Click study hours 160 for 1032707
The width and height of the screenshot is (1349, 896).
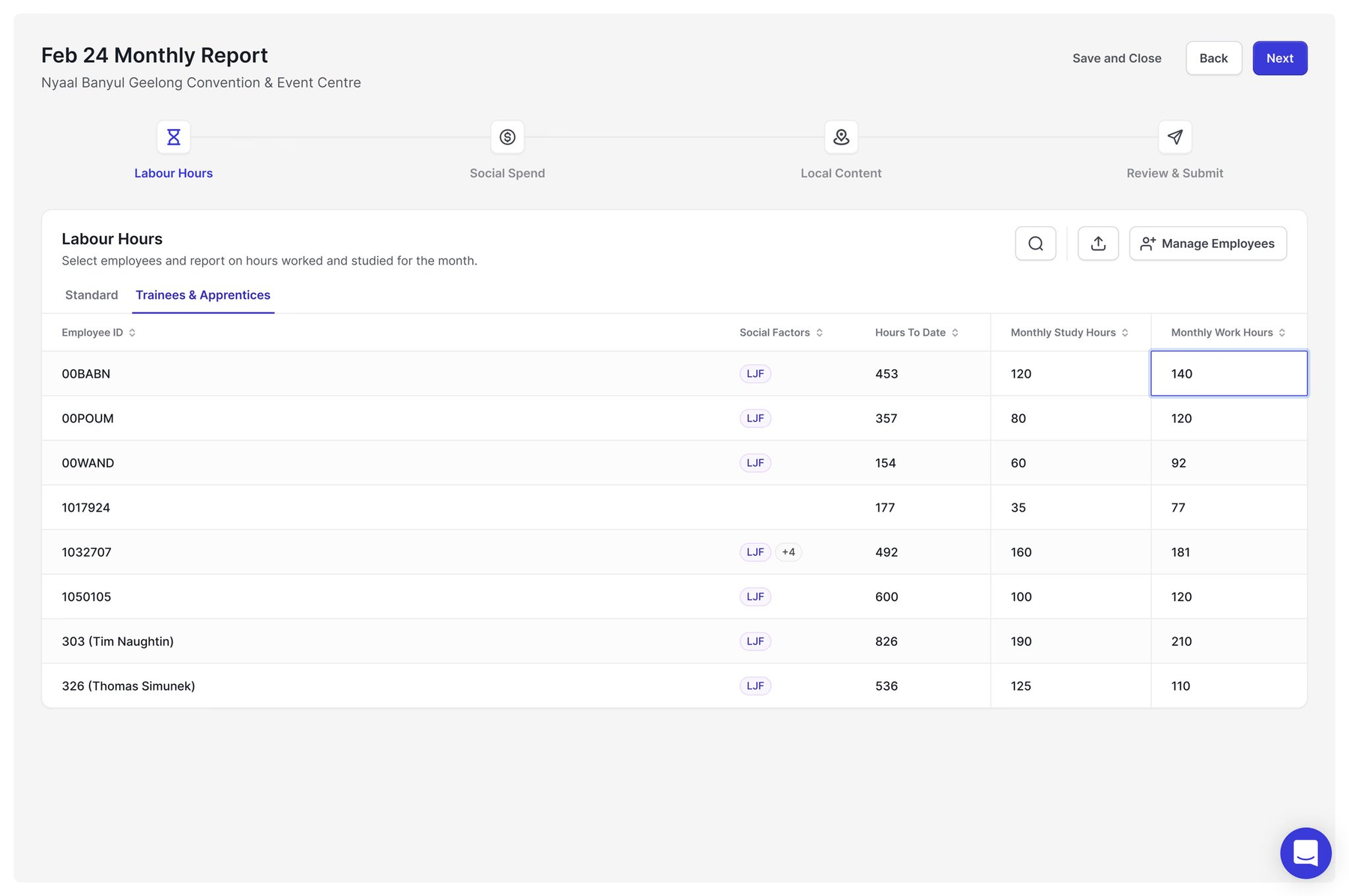click(1070, 552)
